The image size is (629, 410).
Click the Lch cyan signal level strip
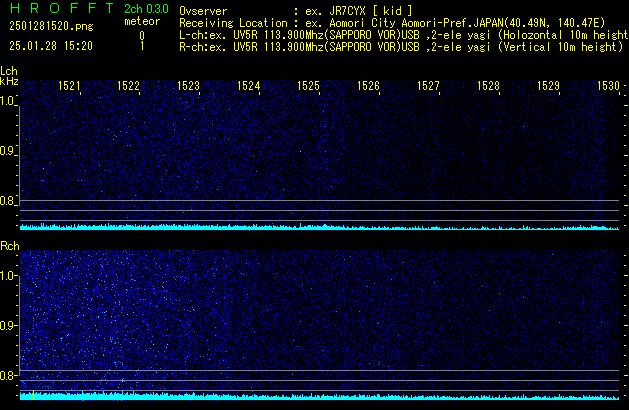tap(319, 227)
